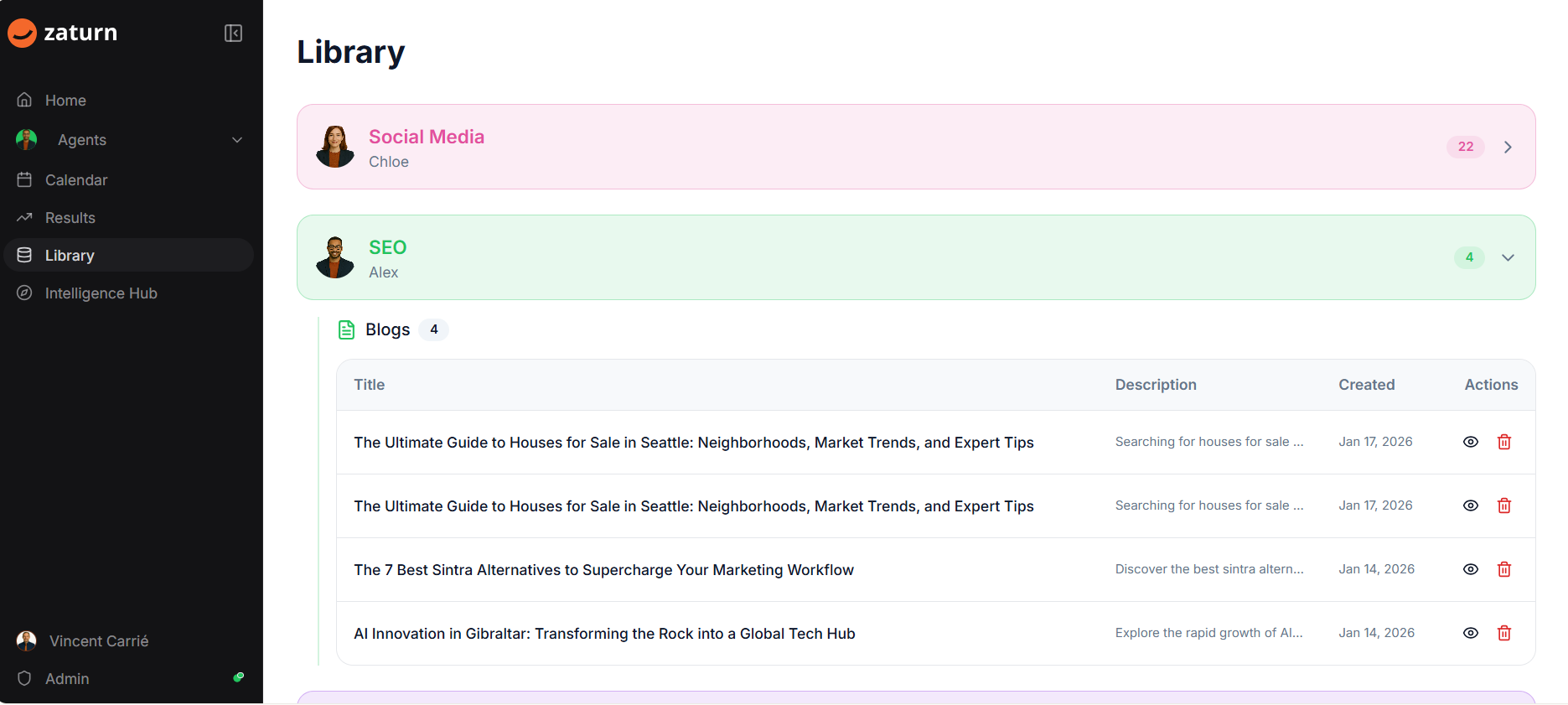Expand the Agents menu chevron

[237, 140]
